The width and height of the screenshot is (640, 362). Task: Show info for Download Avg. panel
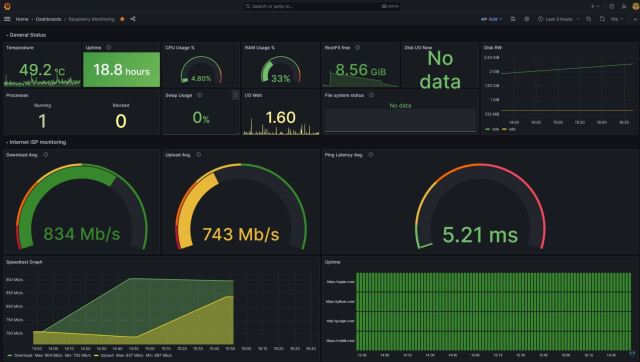point(46,155)
